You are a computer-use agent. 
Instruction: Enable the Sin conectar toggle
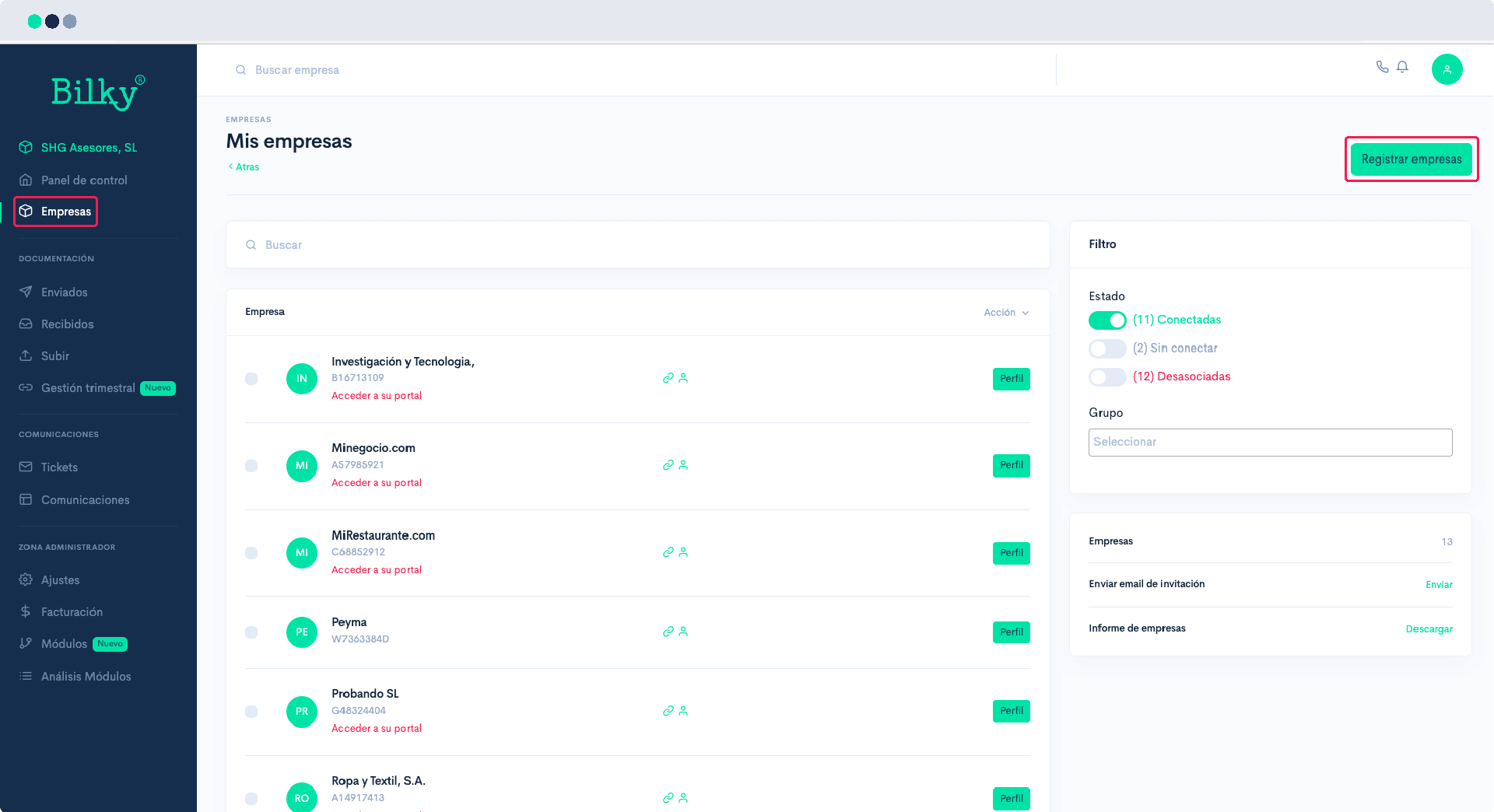(x=1106, y=348)
